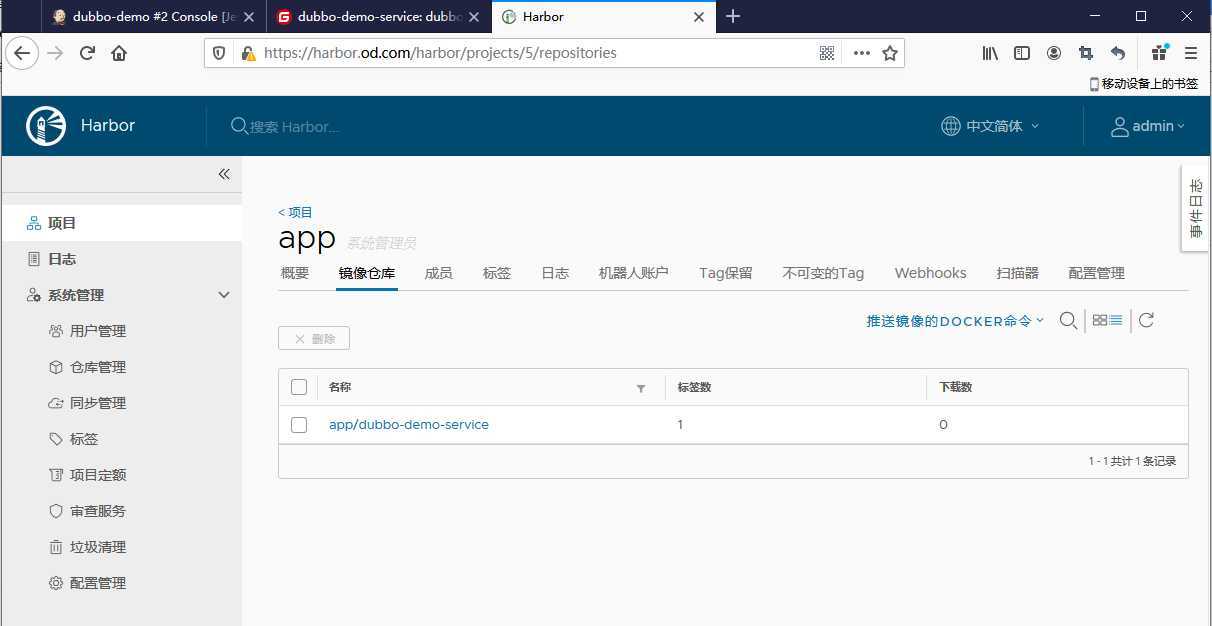Open new browser tab with plus

point(733,16)
